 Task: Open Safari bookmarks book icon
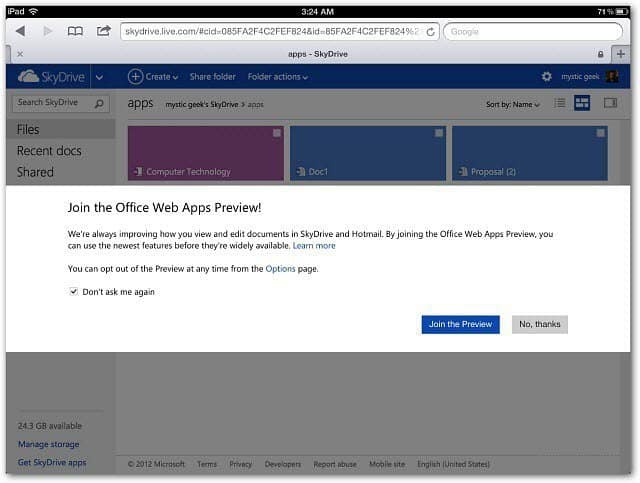pyautogui.click(x=75, y=31)
